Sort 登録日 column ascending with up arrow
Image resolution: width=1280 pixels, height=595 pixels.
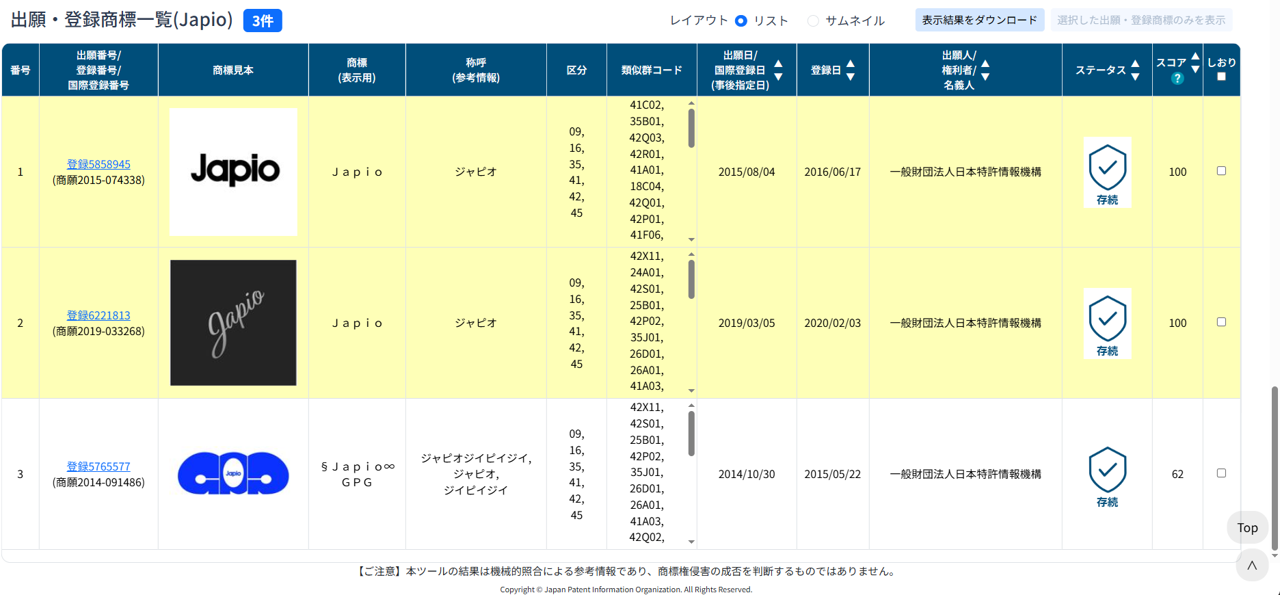(x=850, y=64)
